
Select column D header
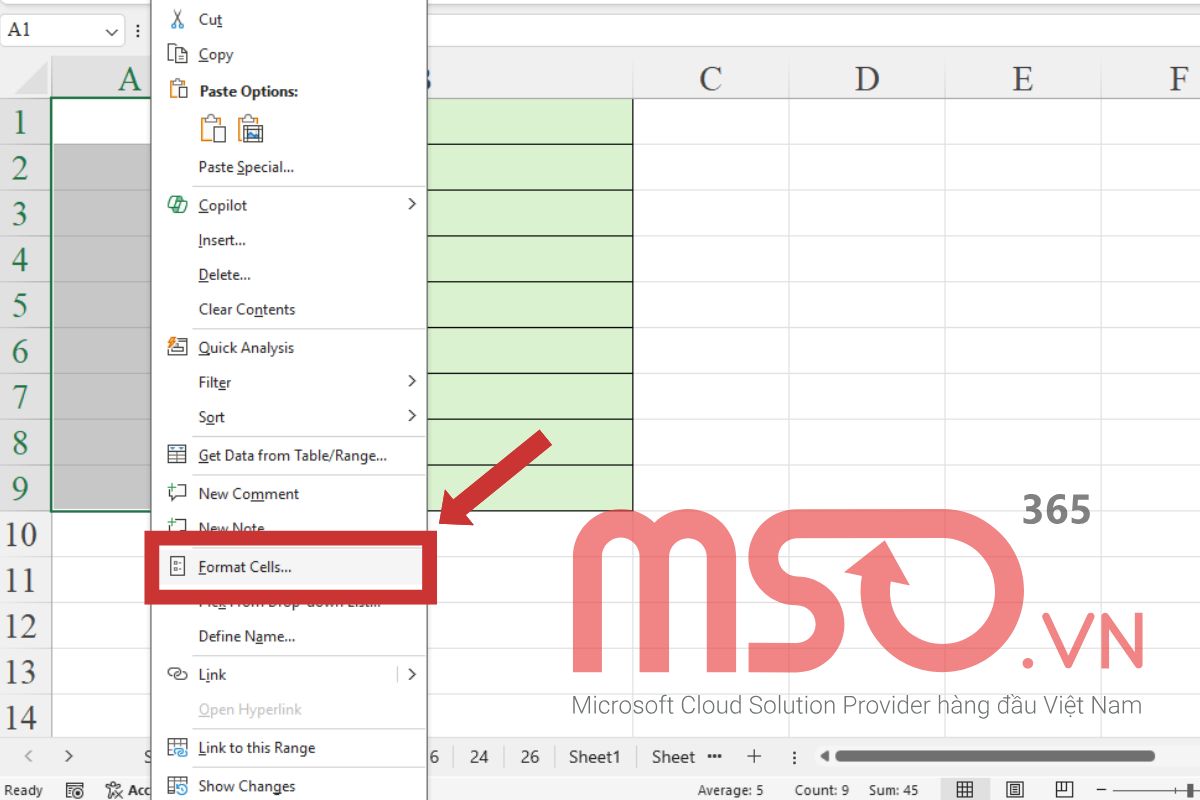[867, 78]
